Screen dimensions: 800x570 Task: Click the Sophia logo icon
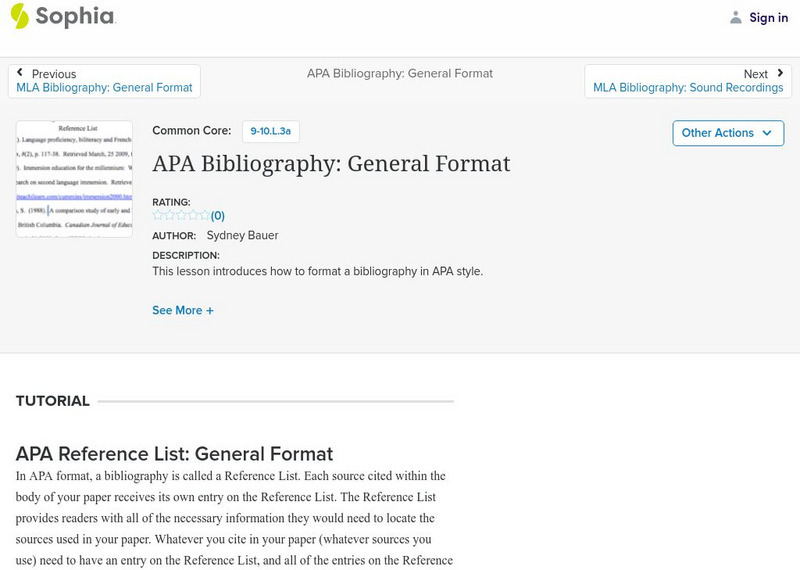20,16
